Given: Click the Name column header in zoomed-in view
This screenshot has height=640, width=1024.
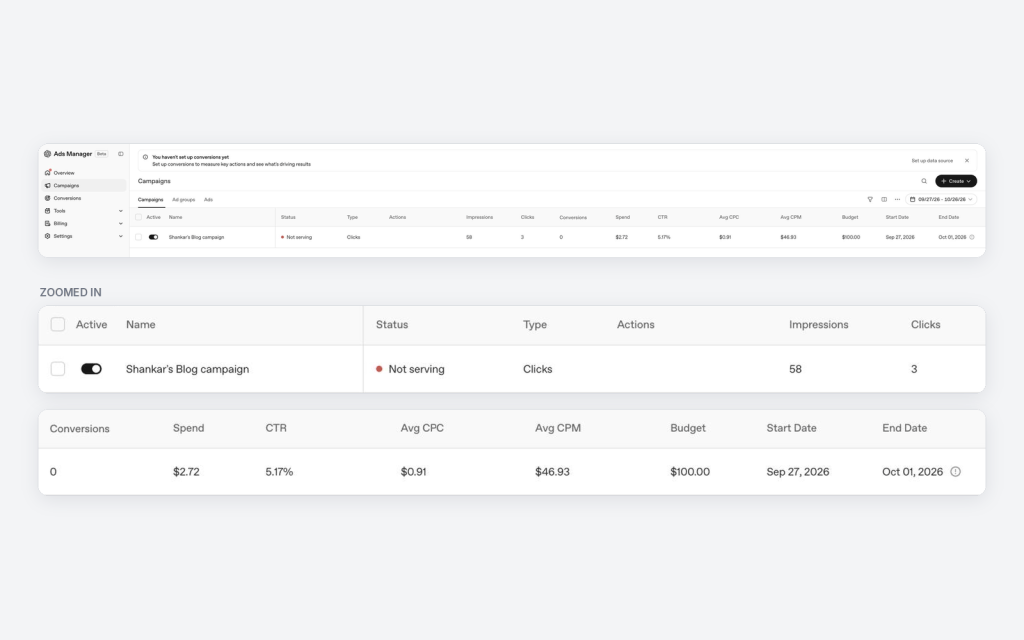Looking at the screenshot, I should pos(140,325).
